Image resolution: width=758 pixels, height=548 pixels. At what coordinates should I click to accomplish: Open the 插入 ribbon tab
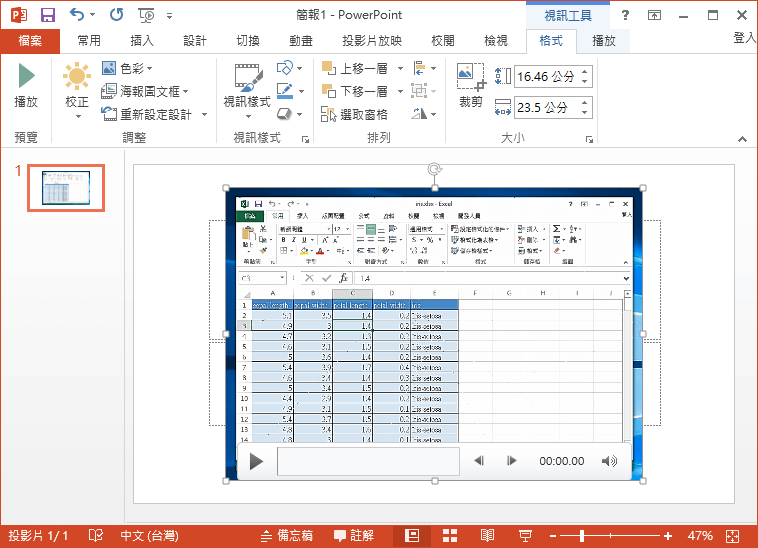pos(142,41)
